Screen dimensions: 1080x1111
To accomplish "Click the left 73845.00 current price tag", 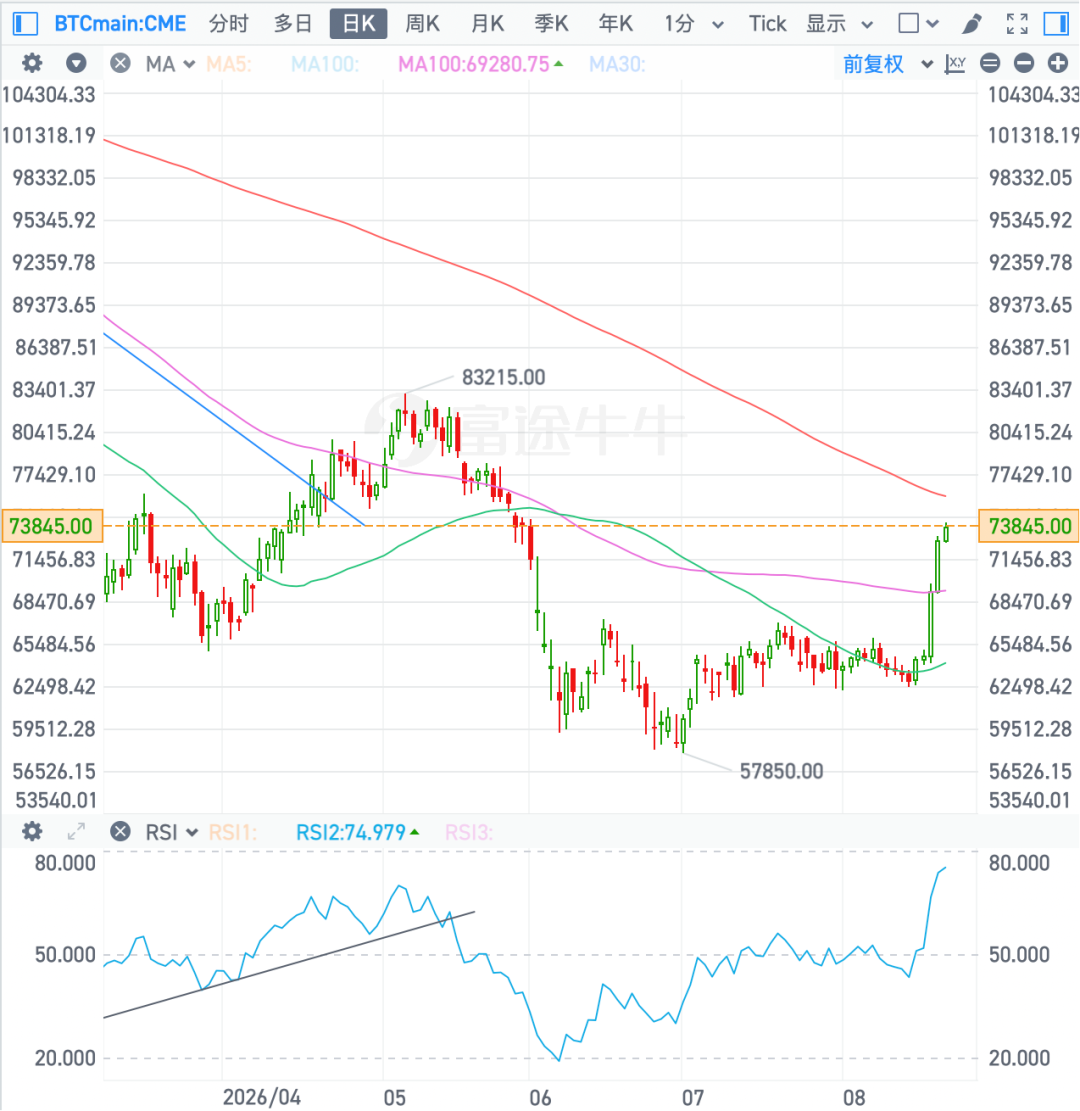I will (52, 526).
